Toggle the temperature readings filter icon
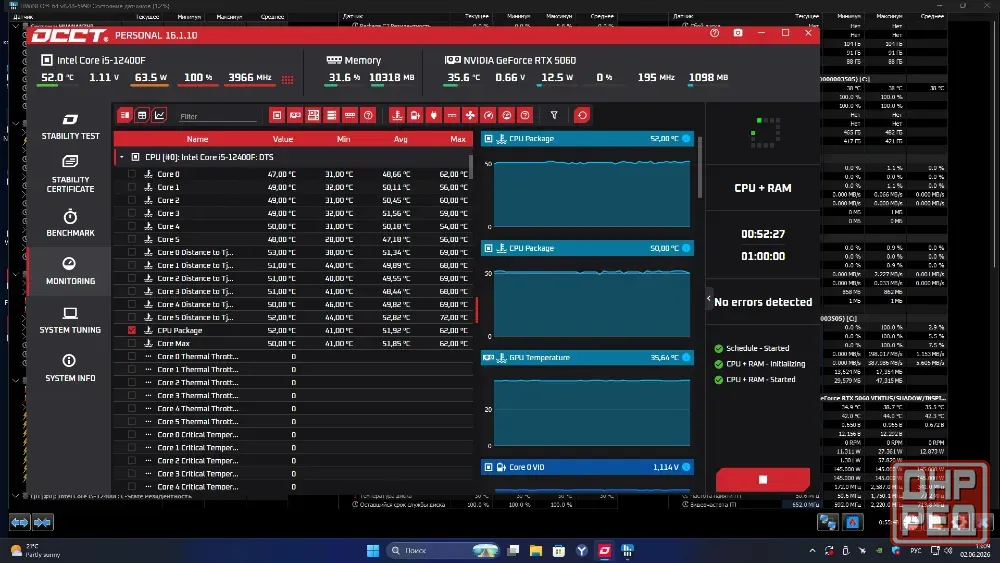 397,115
